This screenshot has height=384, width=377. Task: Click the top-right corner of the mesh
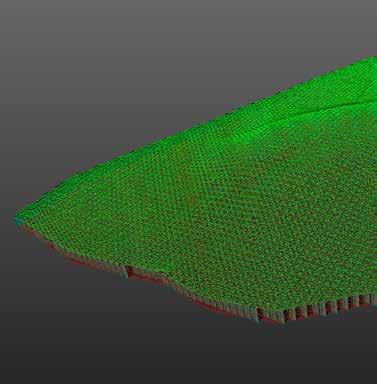click(x=373, y=59)
